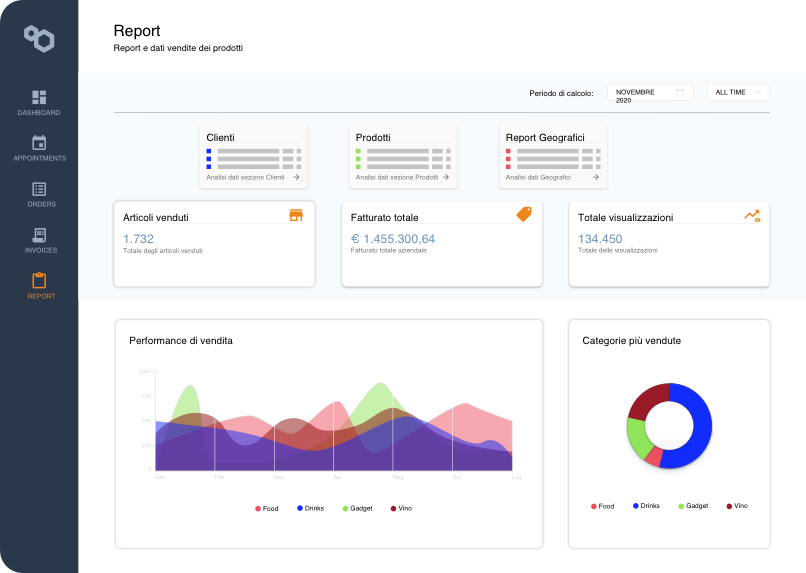Toggle Vino series in sales chart legend
The height and width of the screenshot is (573, 806).
pyautogui.click(x=401, y=508)
